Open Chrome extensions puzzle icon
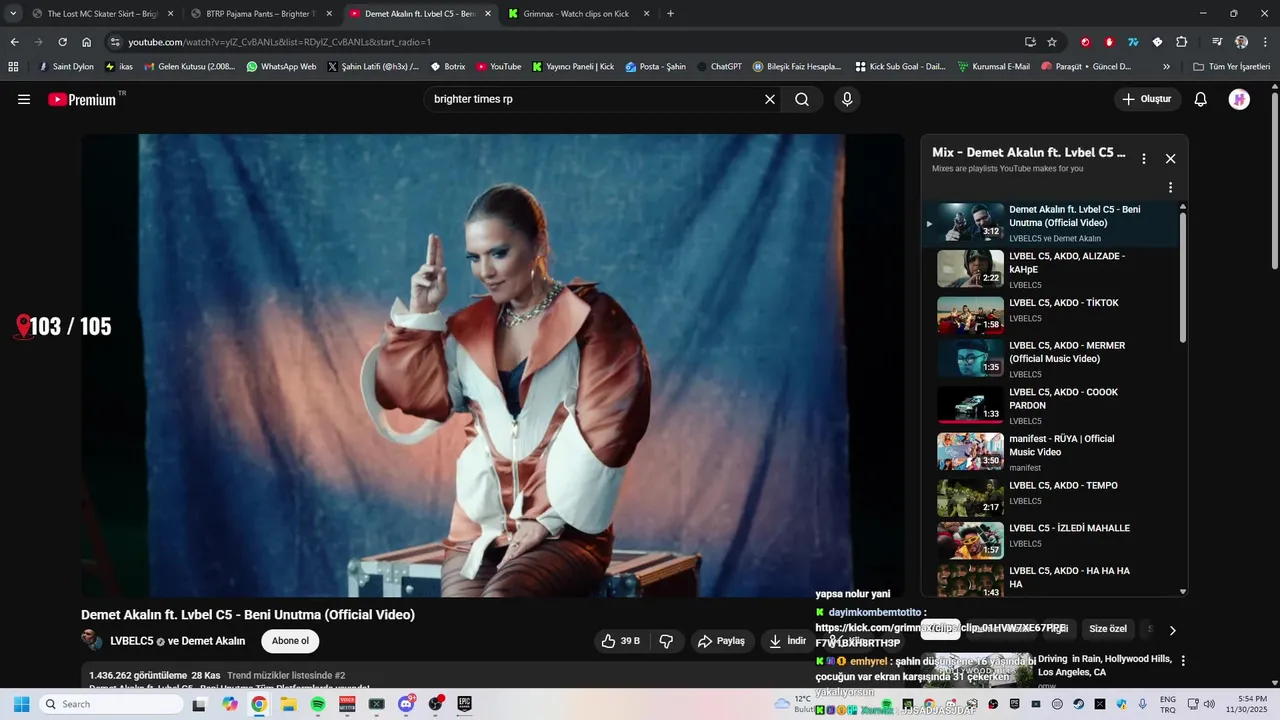The width and height of the screenshot is (1280, 720). pyautogui.click(x=1181, y=42)
